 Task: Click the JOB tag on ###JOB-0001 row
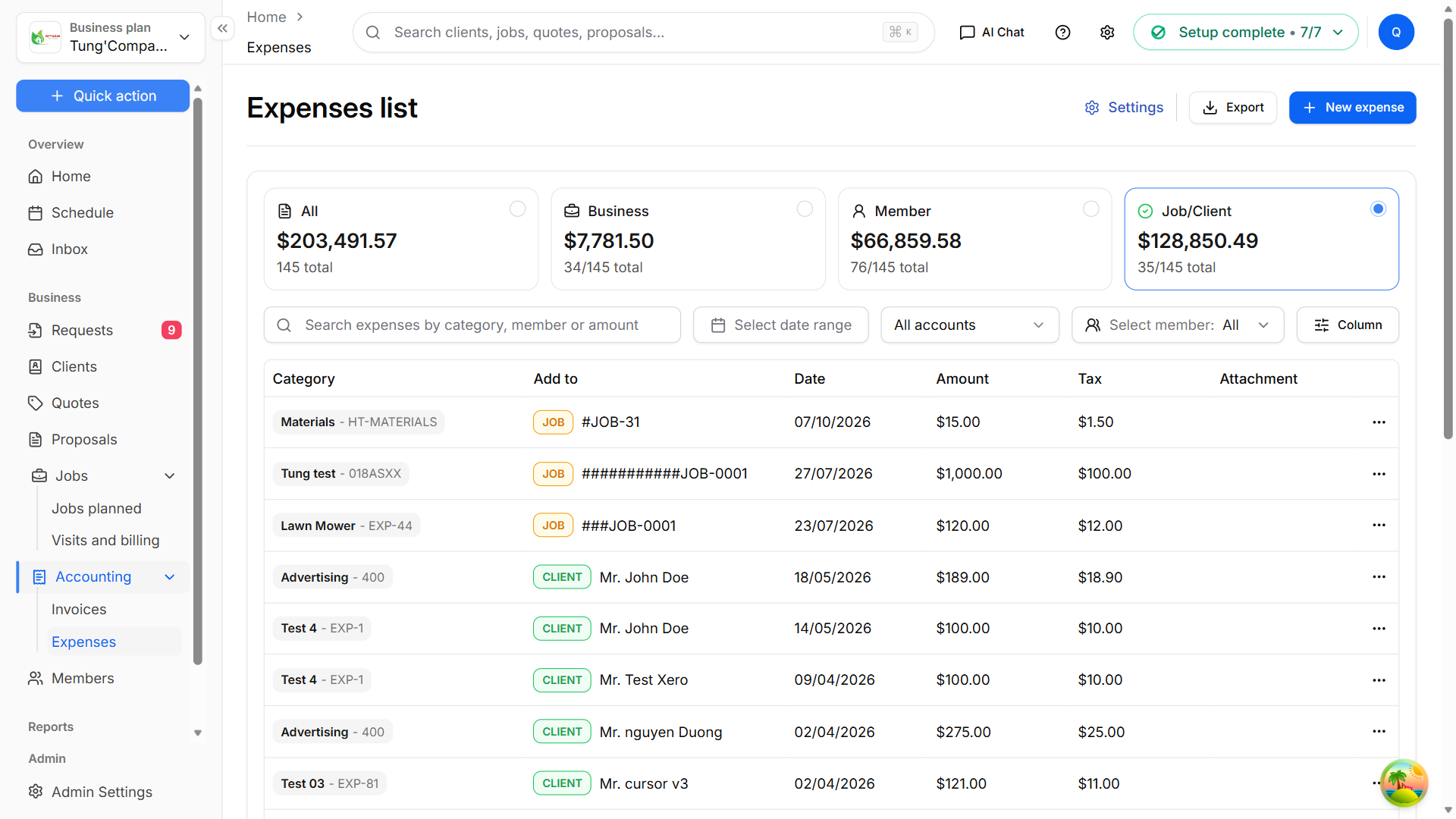[553, 526]
